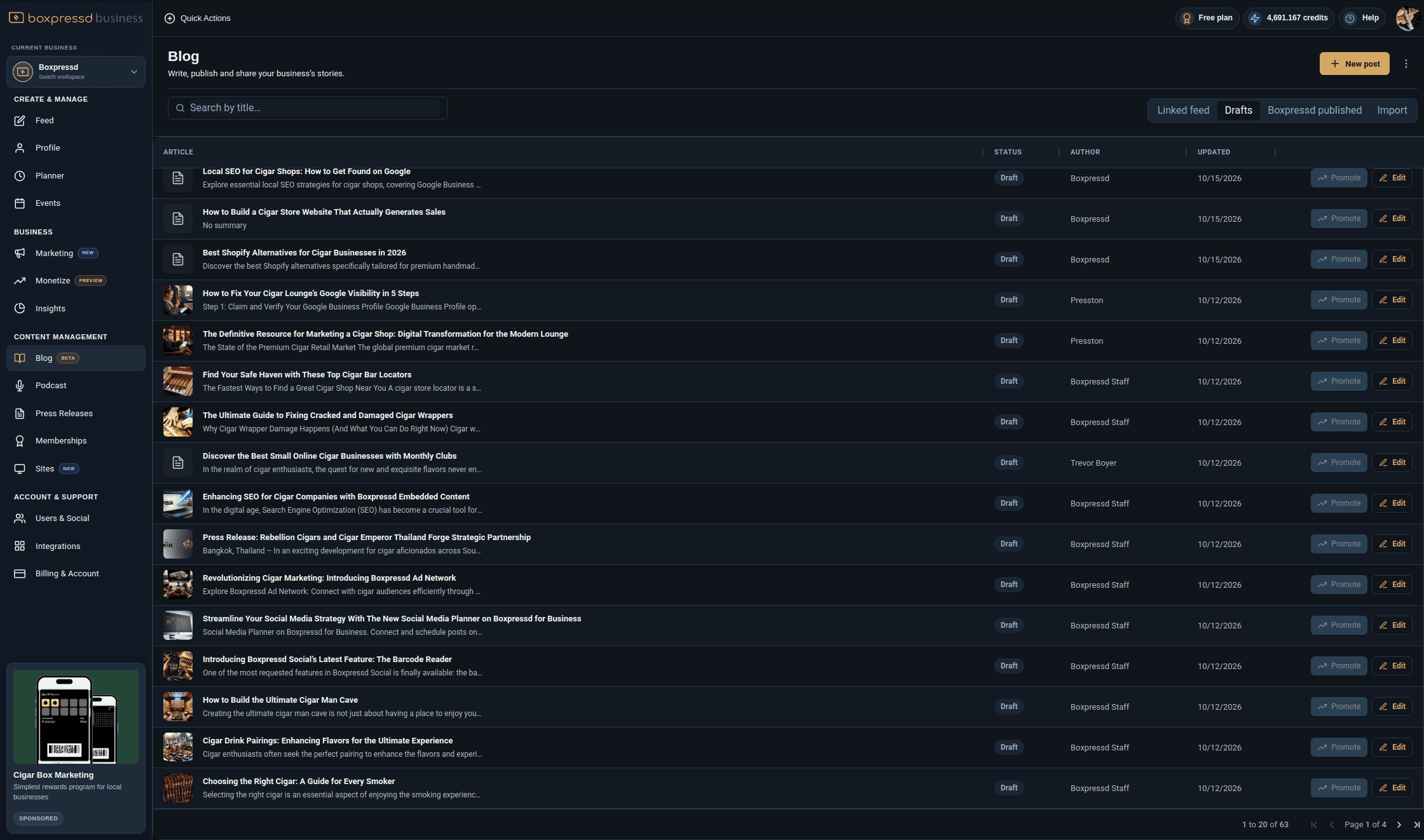Screen dimensions: 1424x840
Task: Edit the Enhancing SEO for Cigar Companies draft
Action: (1392, 503)
